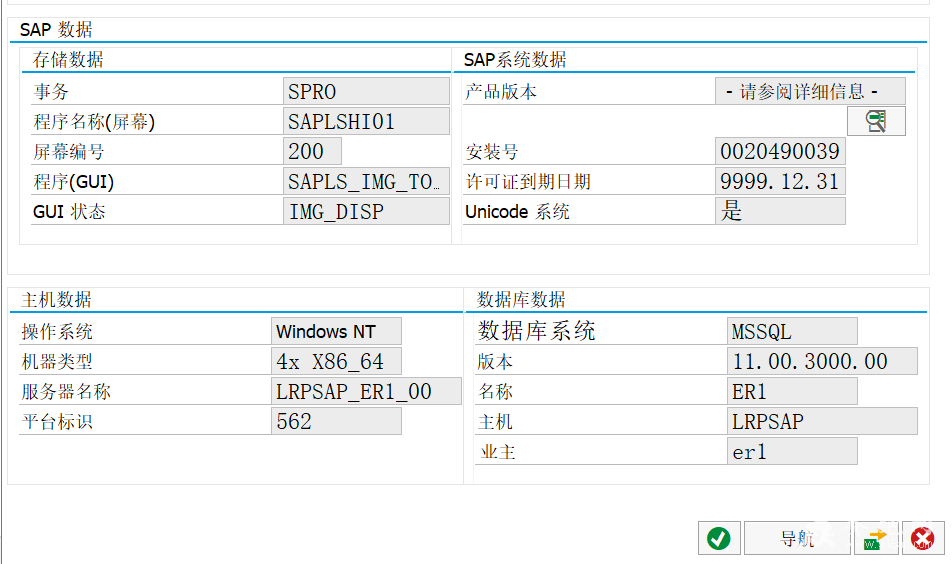Click the 屏幕编号 label
The width and height of the screenshot is (952, 564).
[69, 151]
